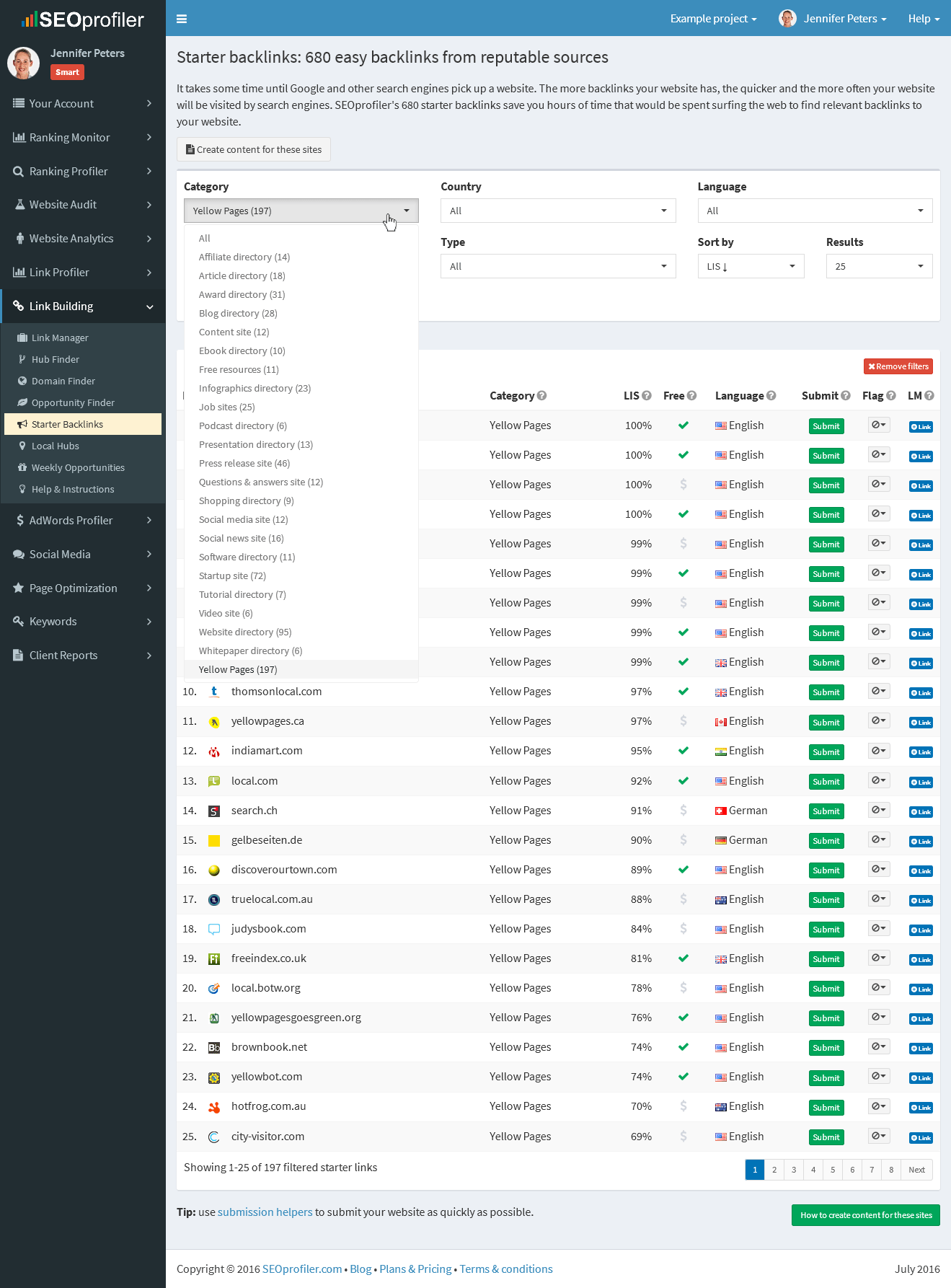Click hotfrog.com.au favicon icon
951x1288 pixels.
(214, 1107)
